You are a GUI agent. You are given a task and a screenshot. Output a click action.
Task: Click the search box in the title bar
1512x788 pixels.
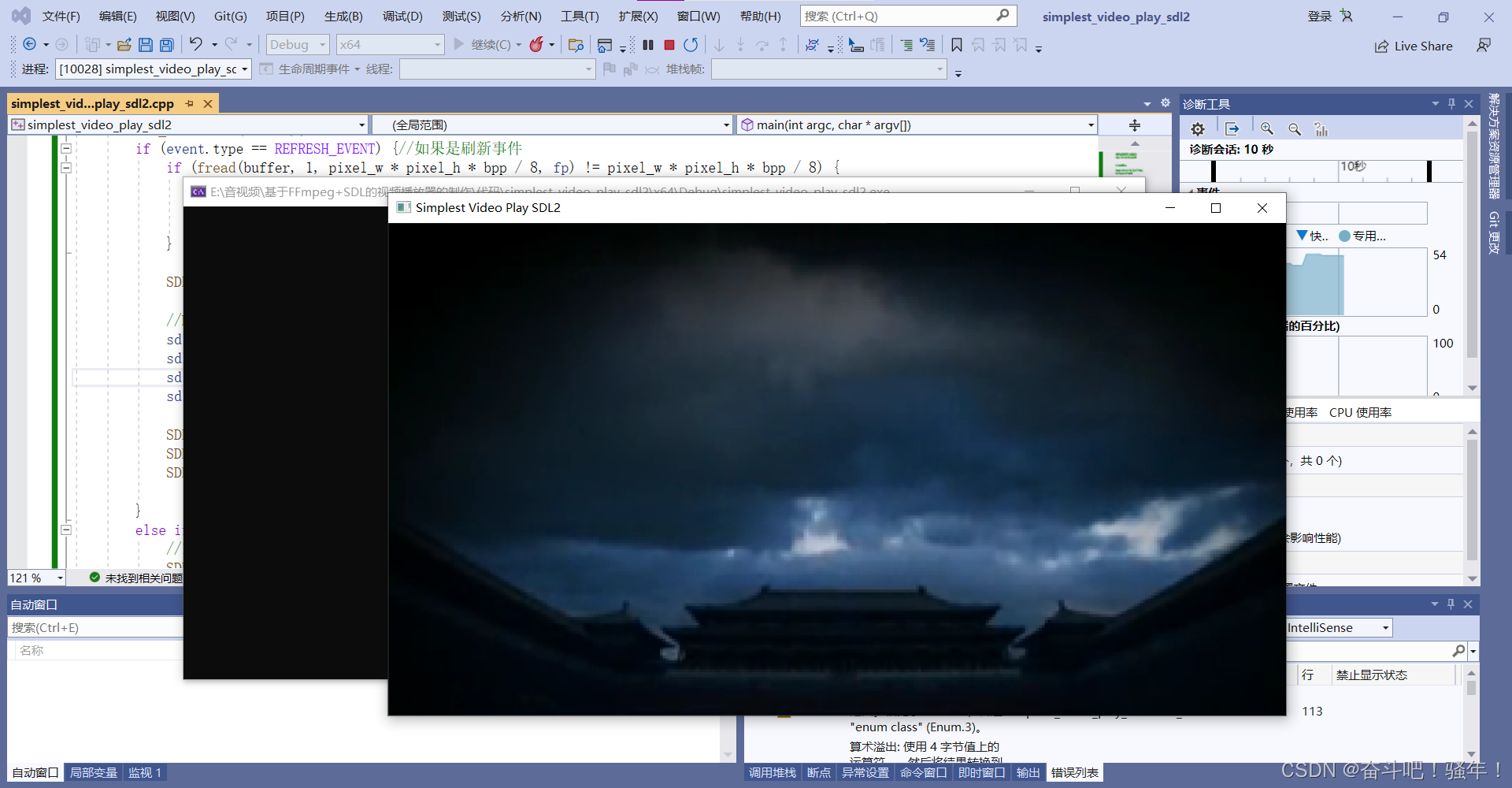click(908, 16)
